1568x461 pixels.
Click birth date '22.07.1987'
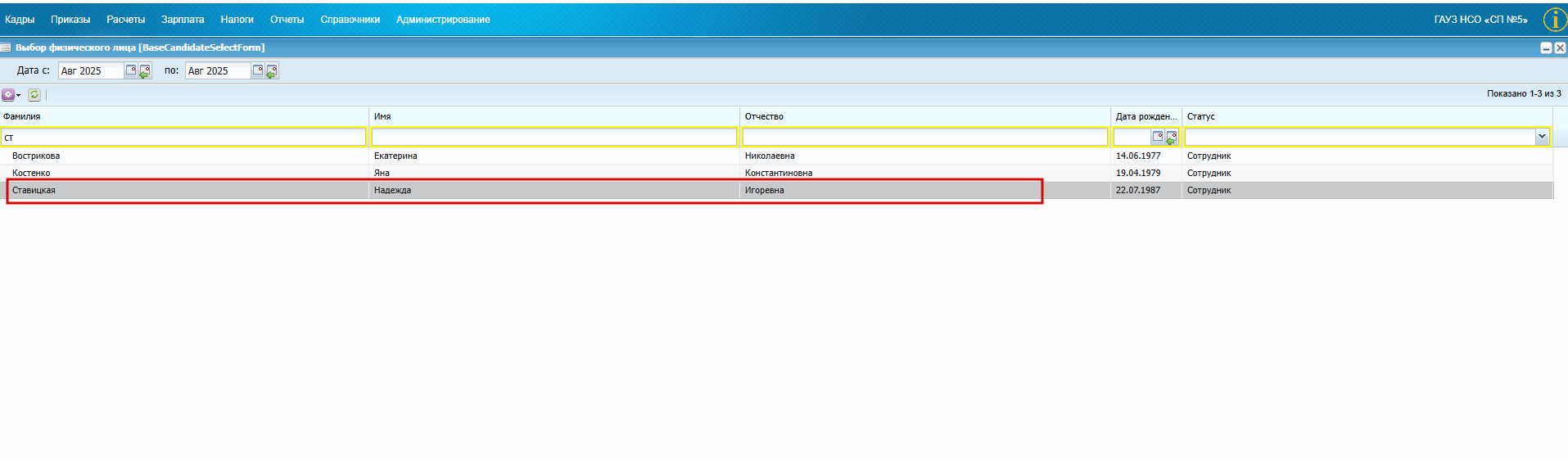[x=1138, y=190]
